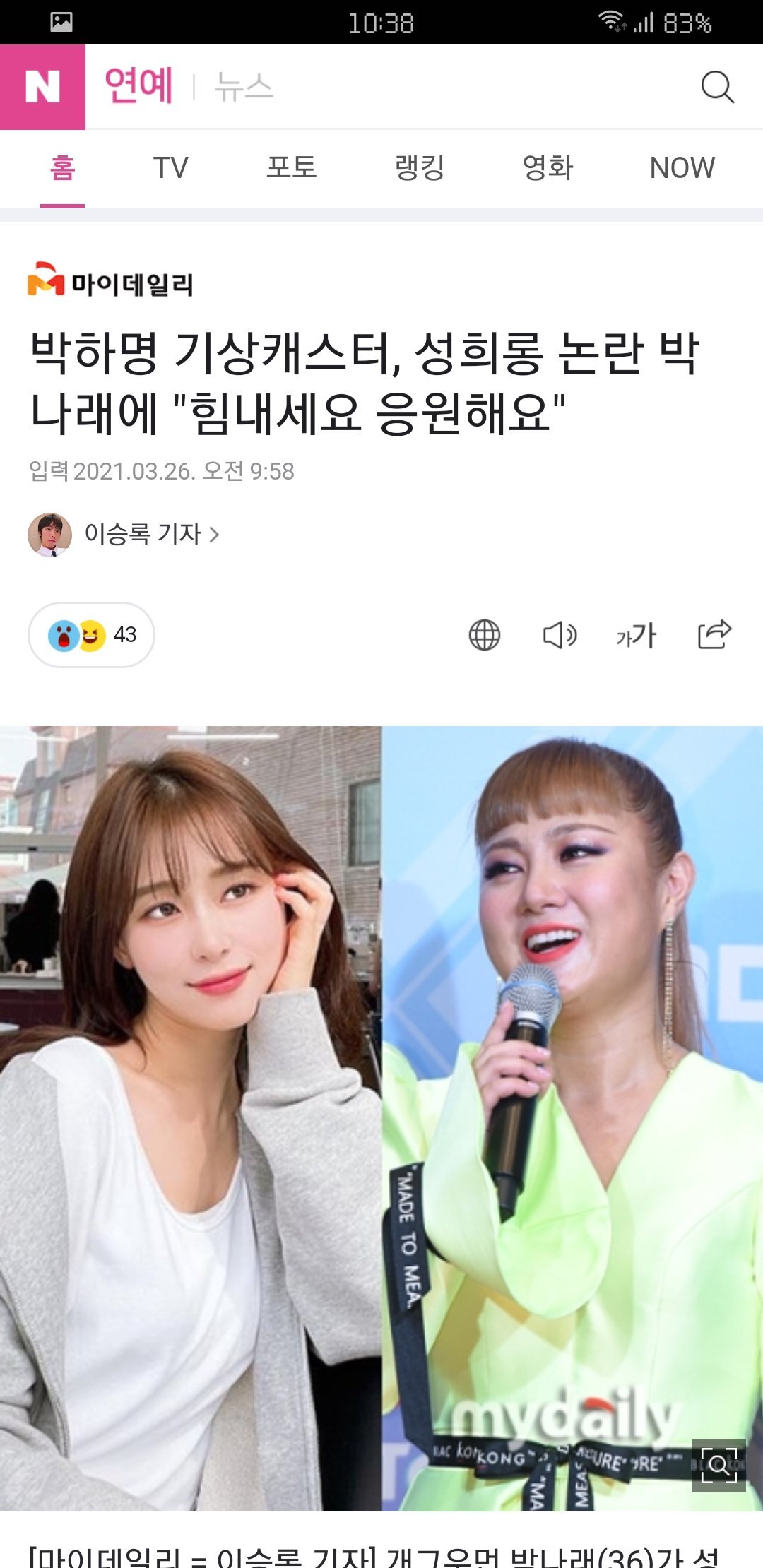This screenshot has width=763, height=1568.
Task: Select the 홈 tab
Action: tap(62, 168)
